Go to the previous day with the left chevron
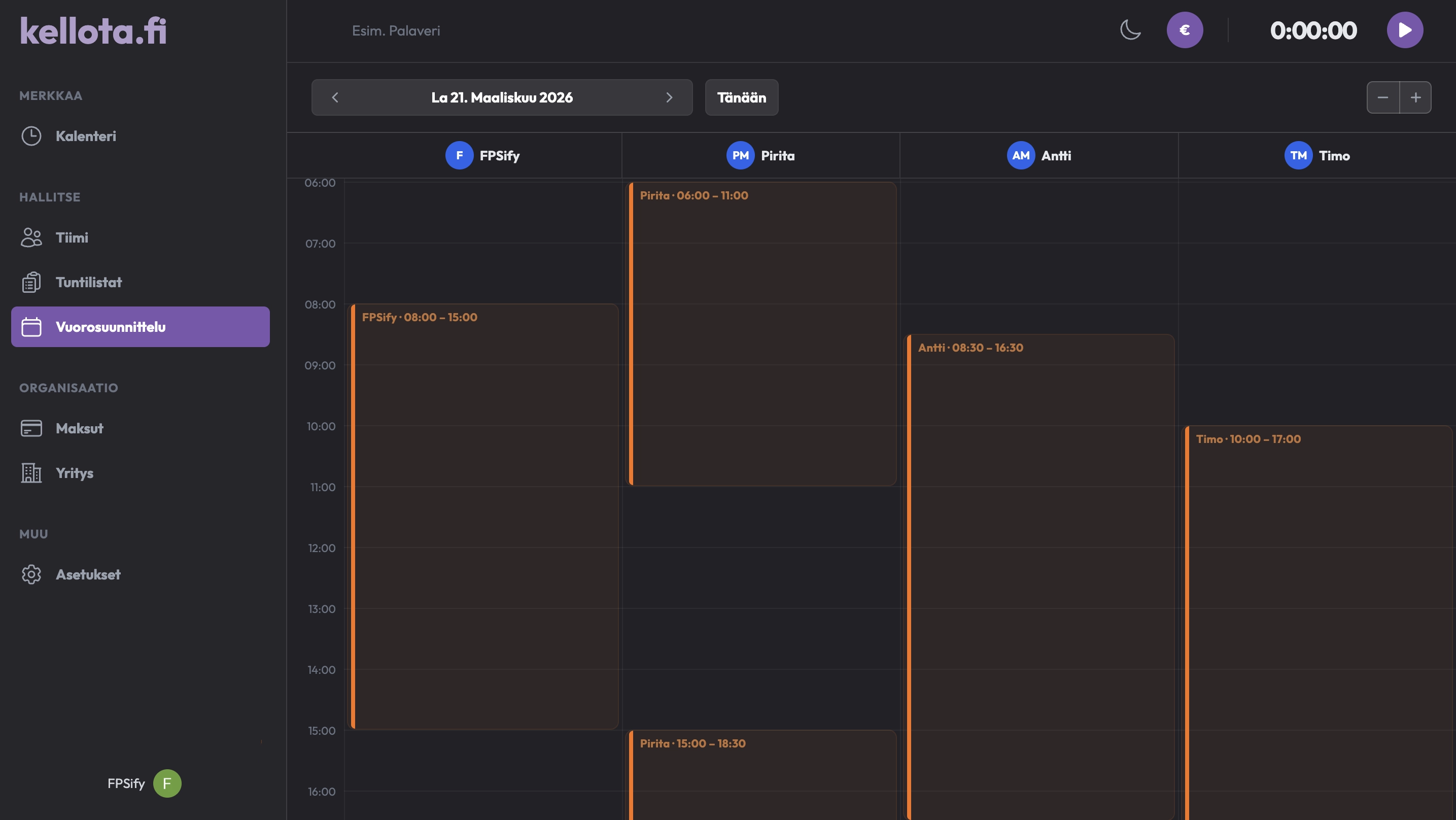Image resolution: width=1456 pixels, height=820 pixels. click(335, 97)
